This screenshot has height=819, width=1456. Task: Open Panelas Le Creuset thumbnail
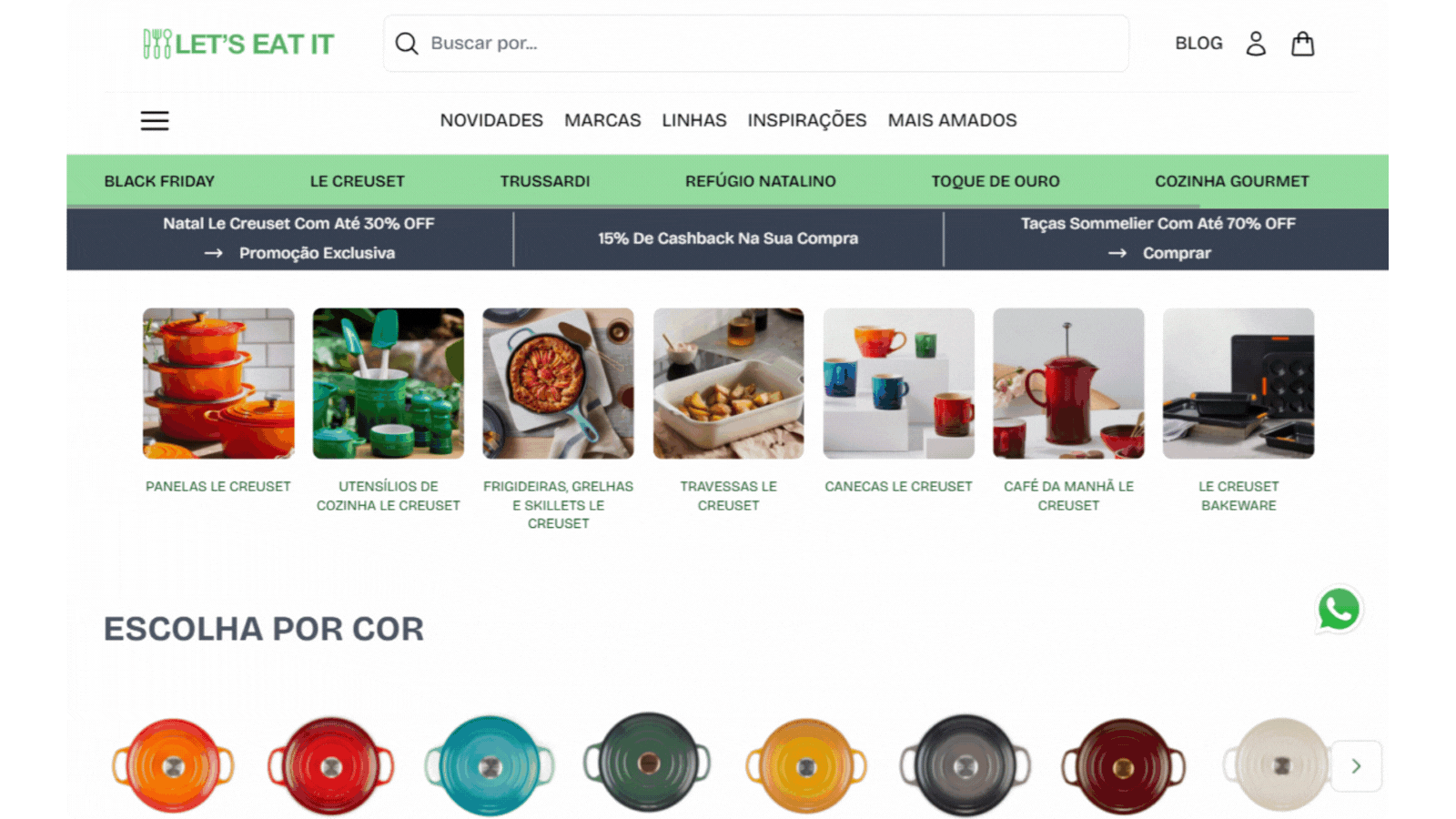(218, 383)
